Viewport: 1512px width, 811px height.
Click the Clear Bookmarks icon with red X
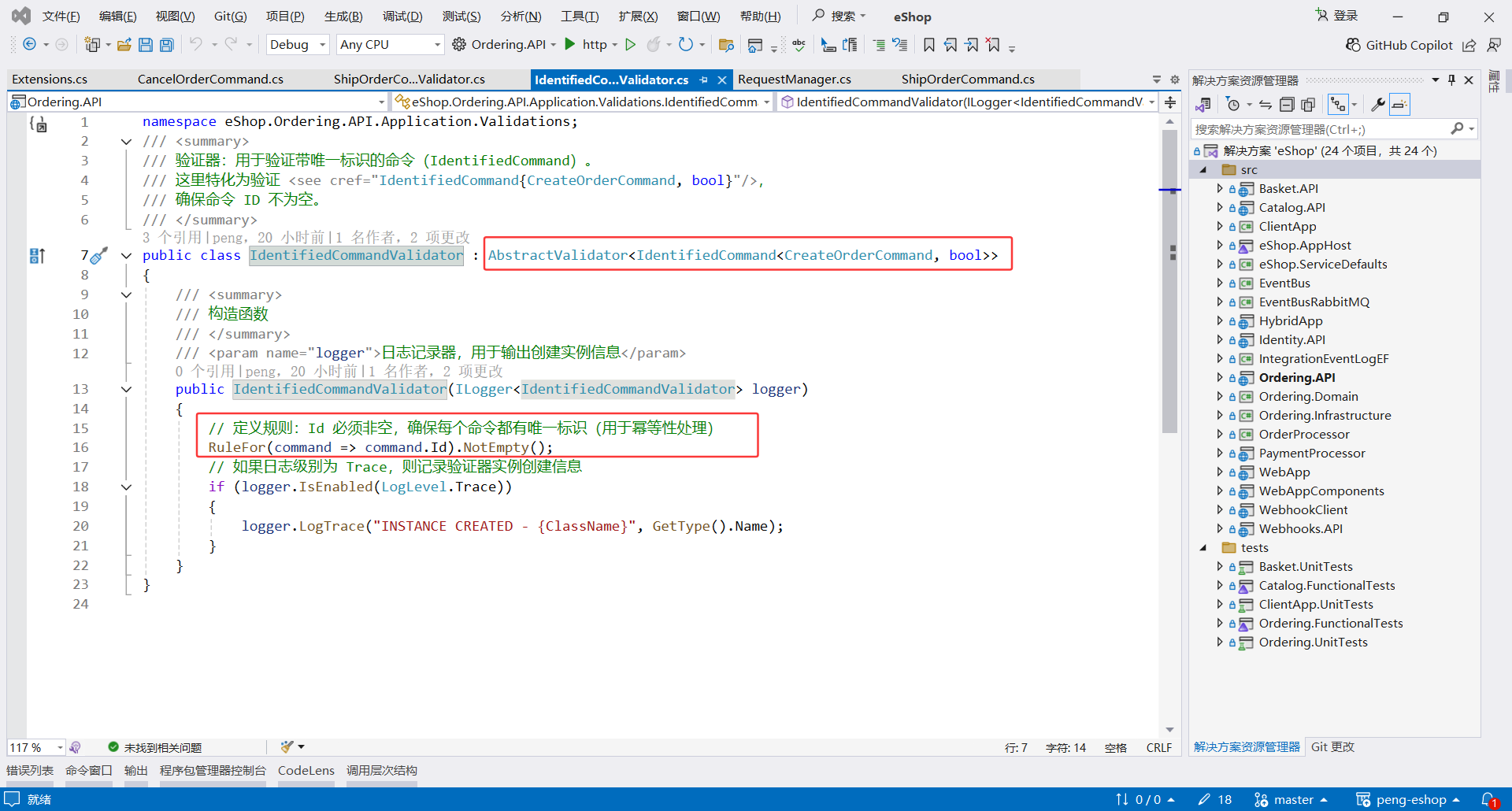[x=994, y=45]
